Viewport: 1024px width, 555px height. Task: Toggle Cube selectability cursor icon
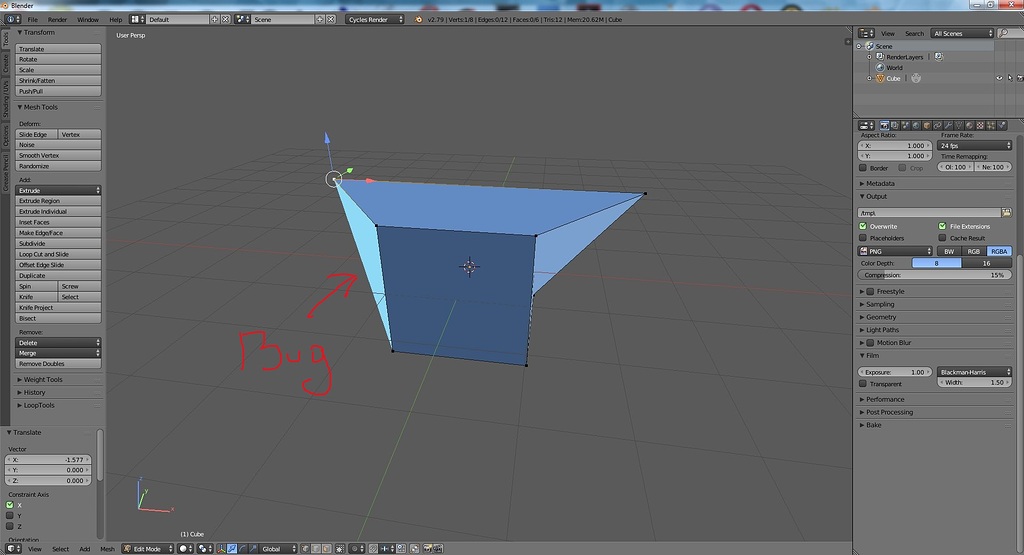(1010, 78)
